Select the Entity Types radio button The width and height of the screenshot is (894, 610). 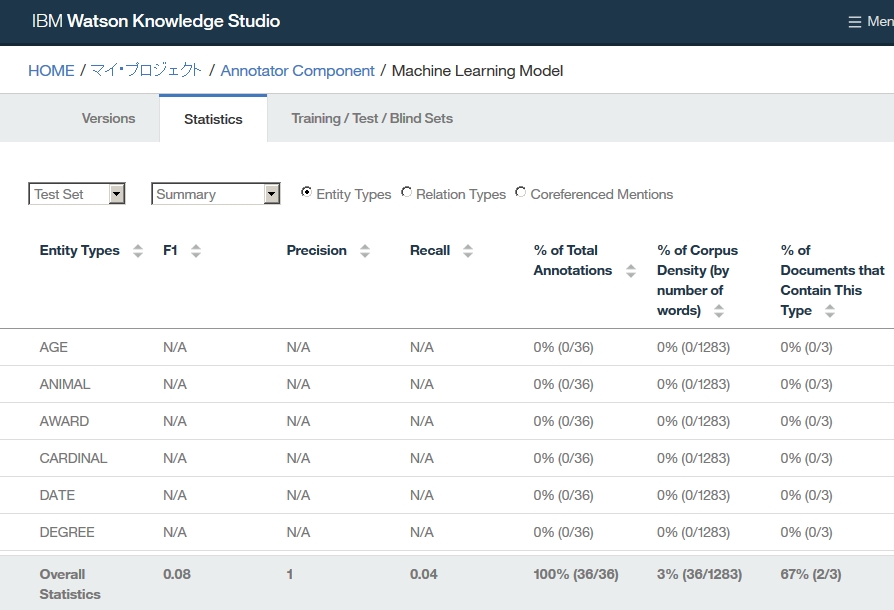[x=307, y=193]
